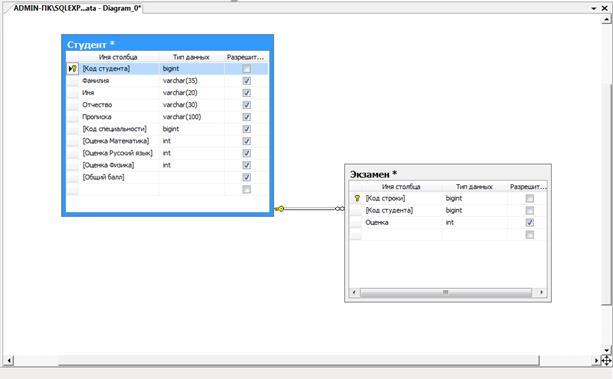613x379 pixels.
Task: Click varchar(100) data type cell
Action: point(192,117)
